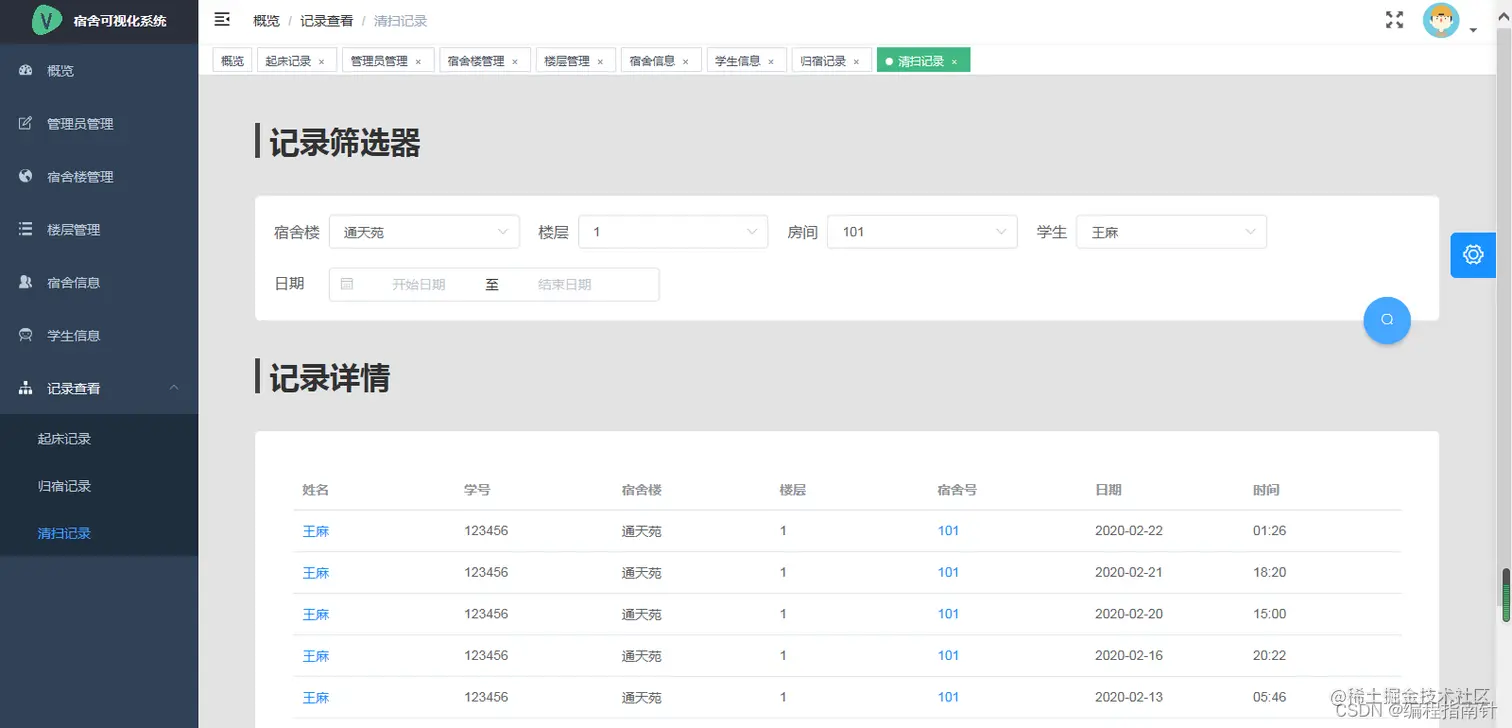Close the 宿舍信息 tab
This screenshot has width=1512, height=728.
[x=685, y=62]
